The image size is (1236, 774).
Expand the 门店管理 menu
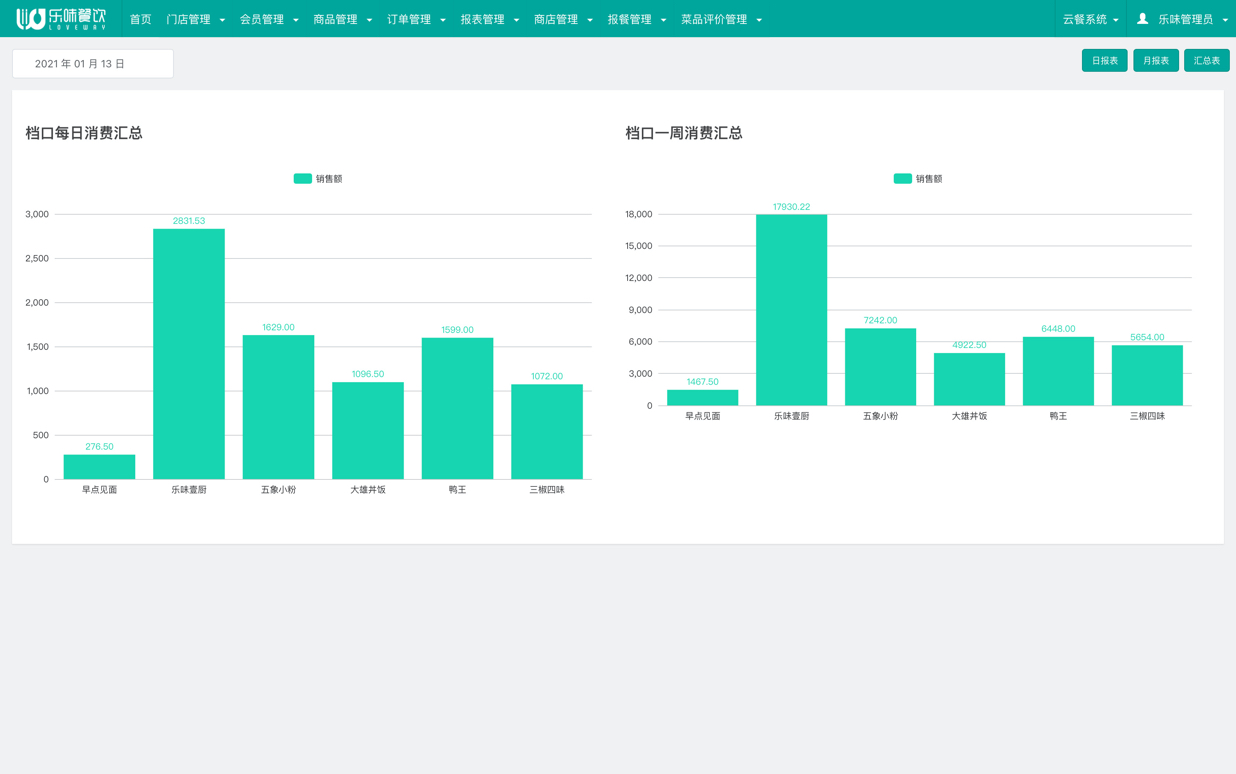[x=196, y=19]
